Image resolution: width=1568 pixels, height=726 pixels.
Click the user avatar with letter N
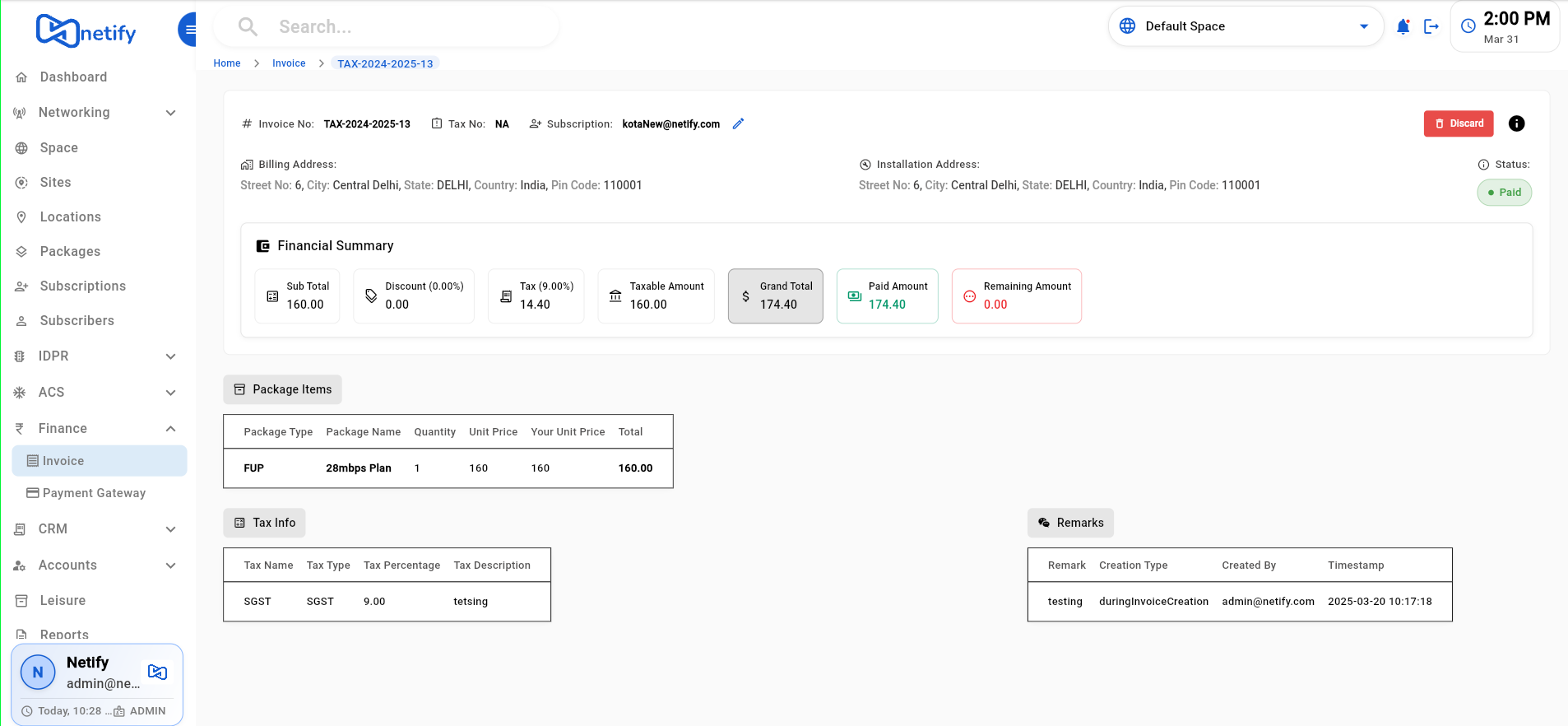(x=38, y=672)
